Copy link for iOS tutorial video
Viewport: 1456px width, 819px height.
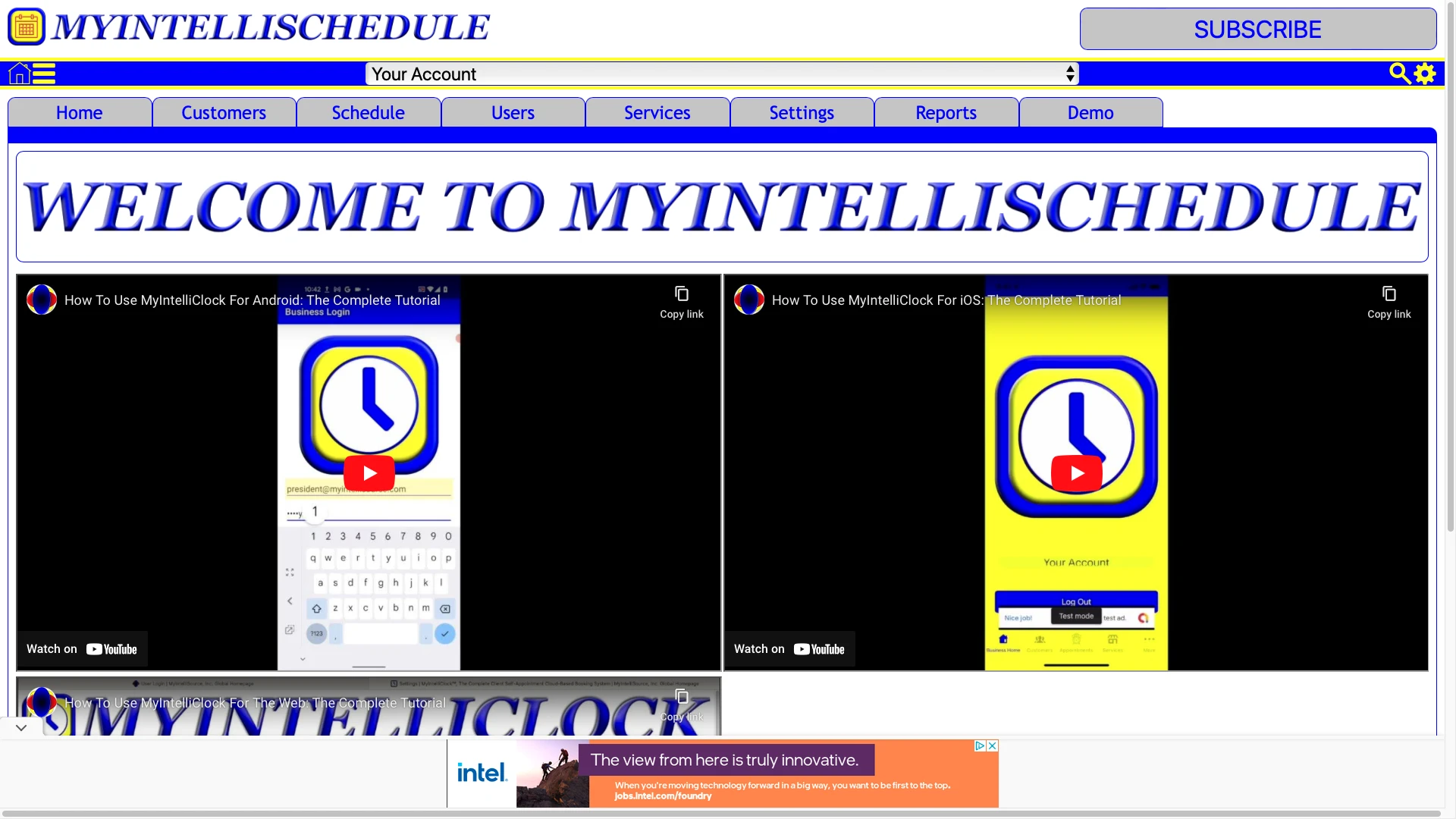pyautogui.click(x=1389, y=300)
